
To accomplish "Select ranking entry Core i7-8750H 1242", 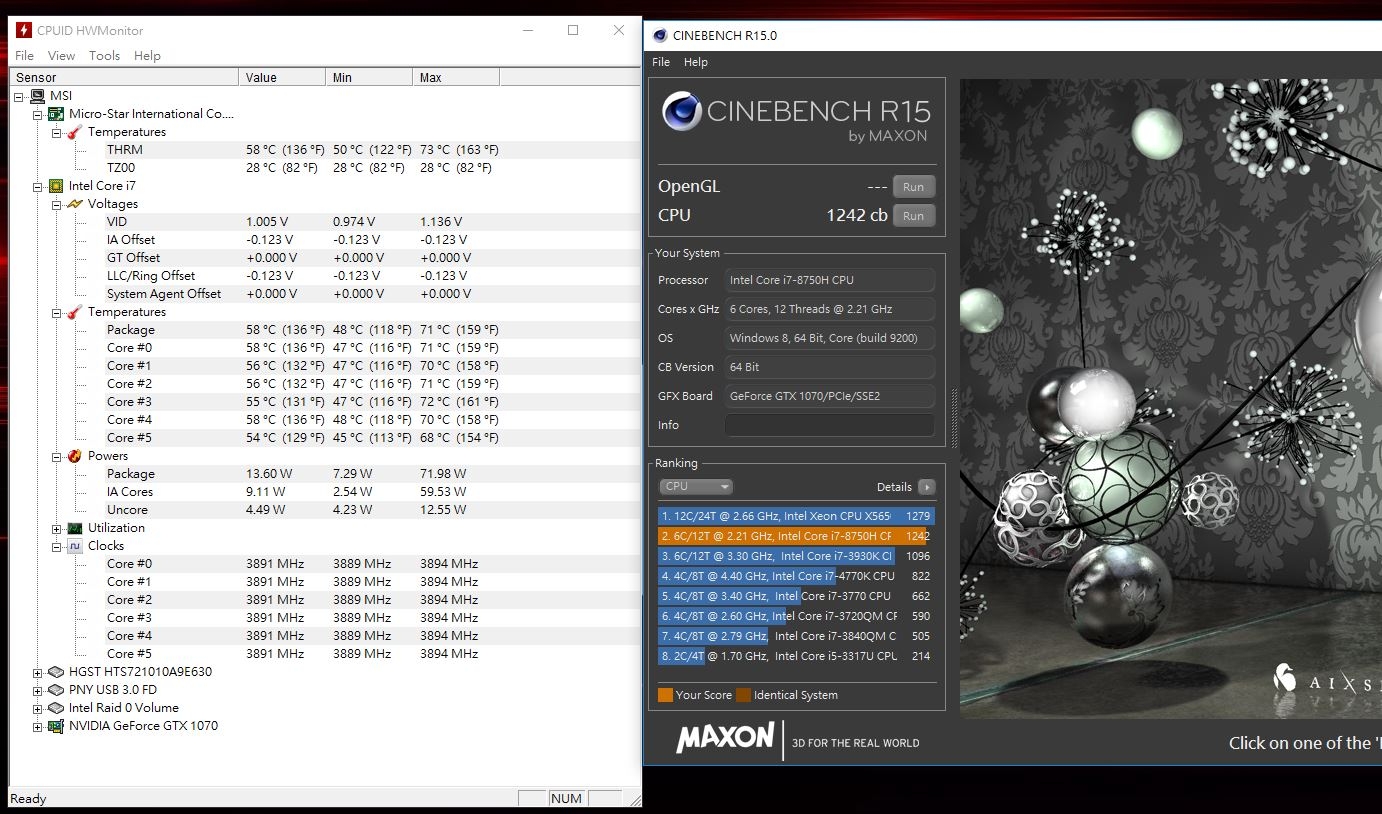I will pos(796,536).
